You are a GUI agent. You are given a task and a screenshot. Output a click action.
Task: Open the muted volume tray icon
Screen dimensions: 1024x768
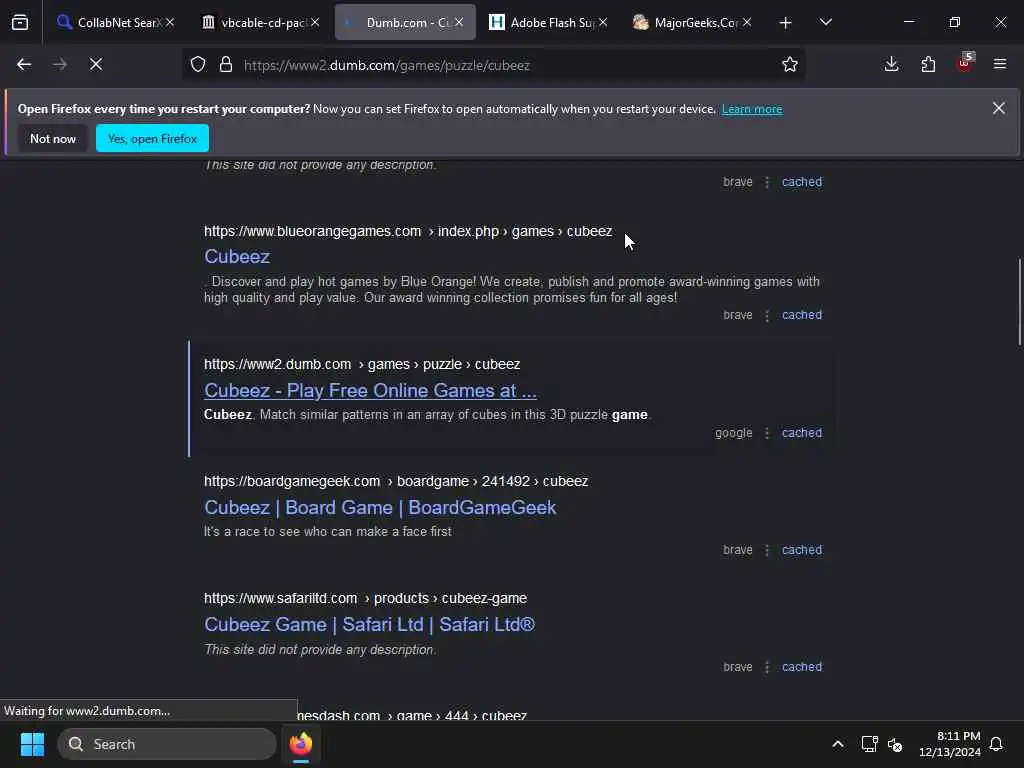tap(895, 744)
